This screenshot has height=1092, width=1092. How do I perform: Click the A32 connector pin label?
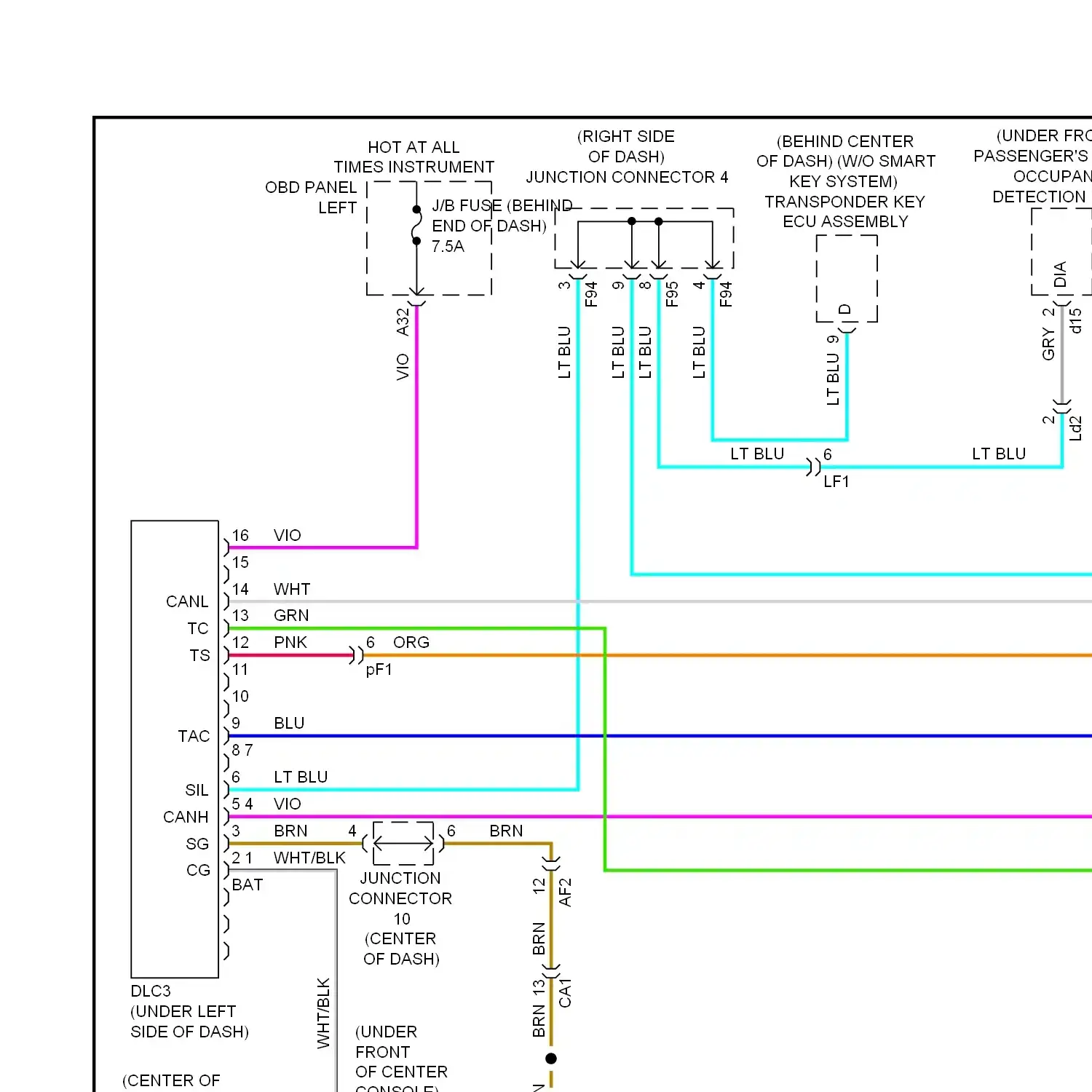coord(403,322)
